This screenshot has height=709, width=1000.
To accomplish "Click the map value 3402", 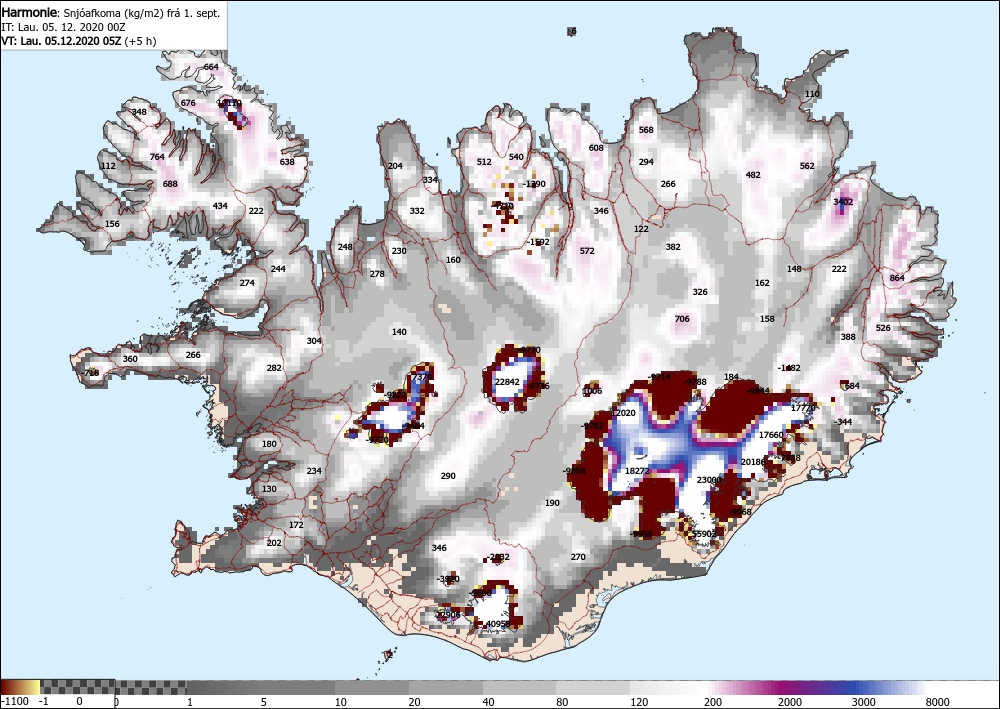I will pyautogui.click(x=843, y=201).
